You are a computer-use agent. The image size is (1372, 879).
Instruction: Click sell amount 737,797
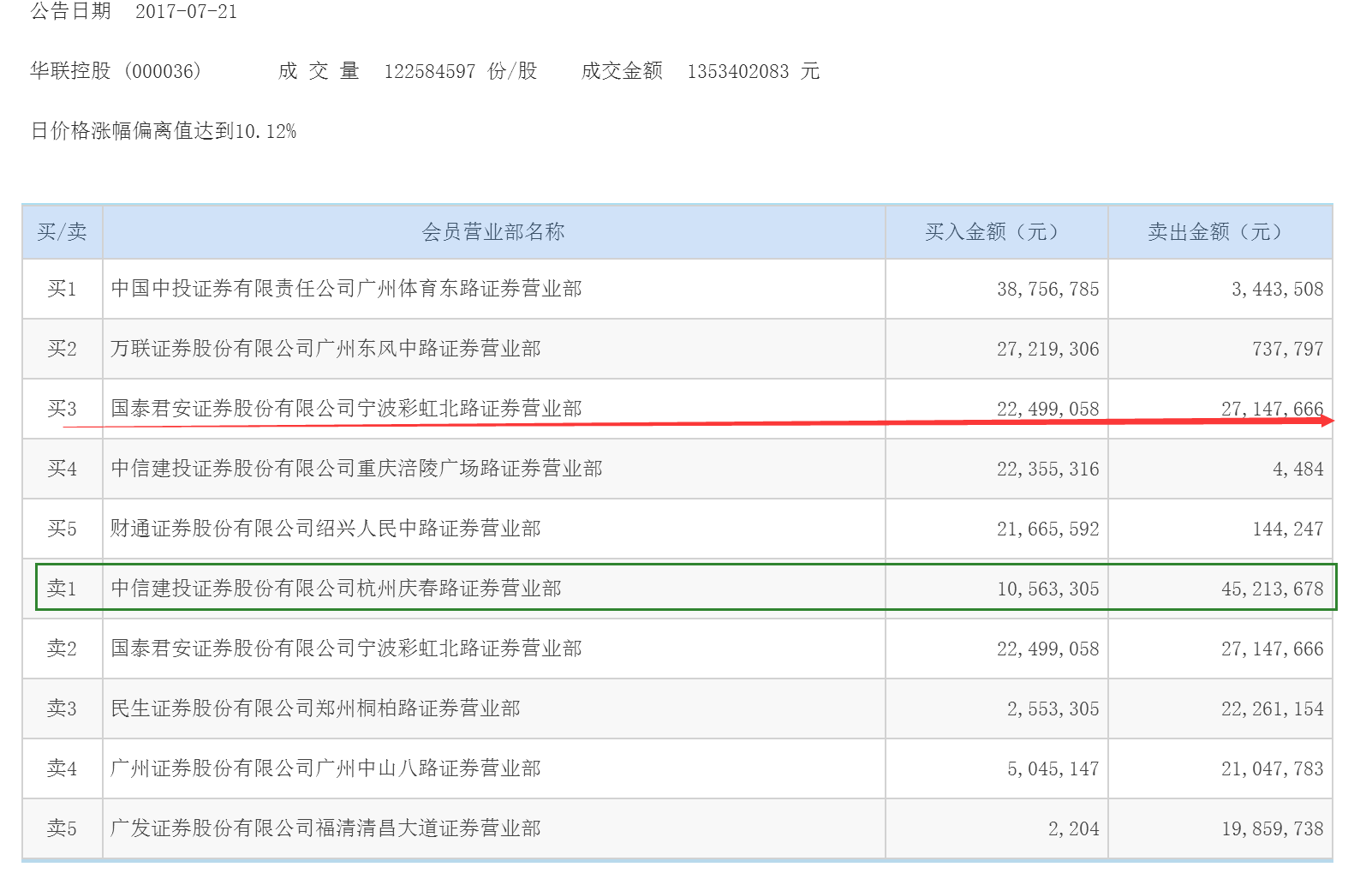coord(1287,350)
